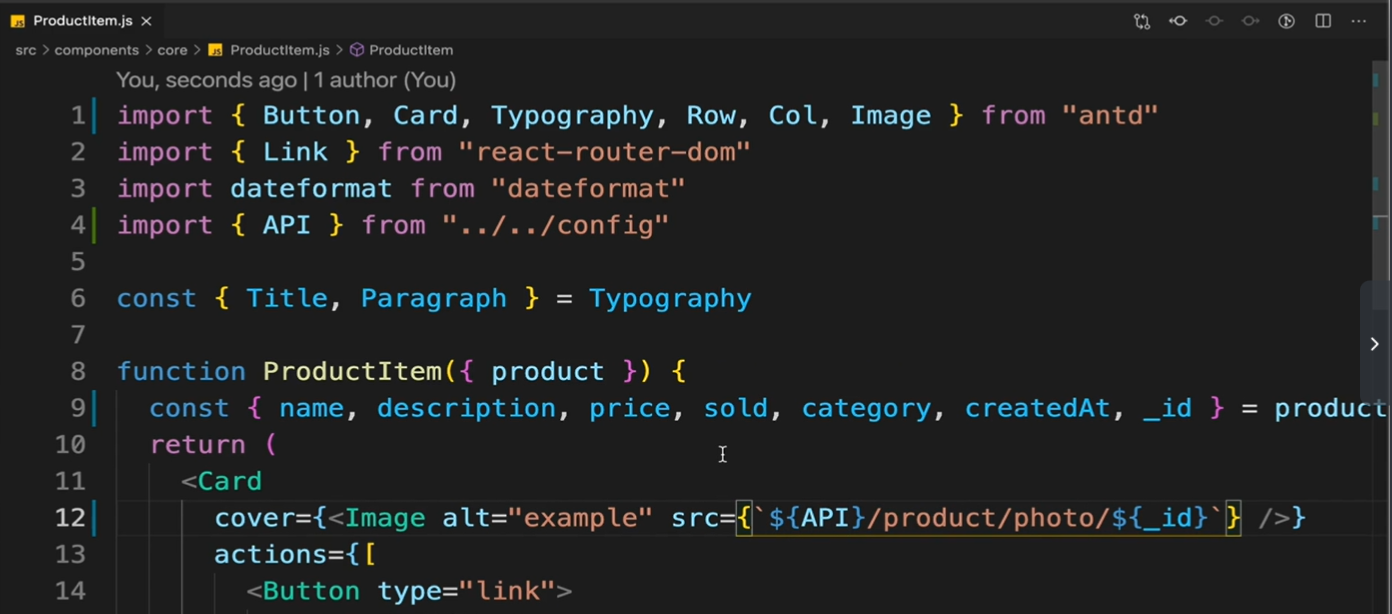The height and width of the screenshot is (614, 1392).
Task: Click the "react-router-dom" string
Action: point(605,152)
